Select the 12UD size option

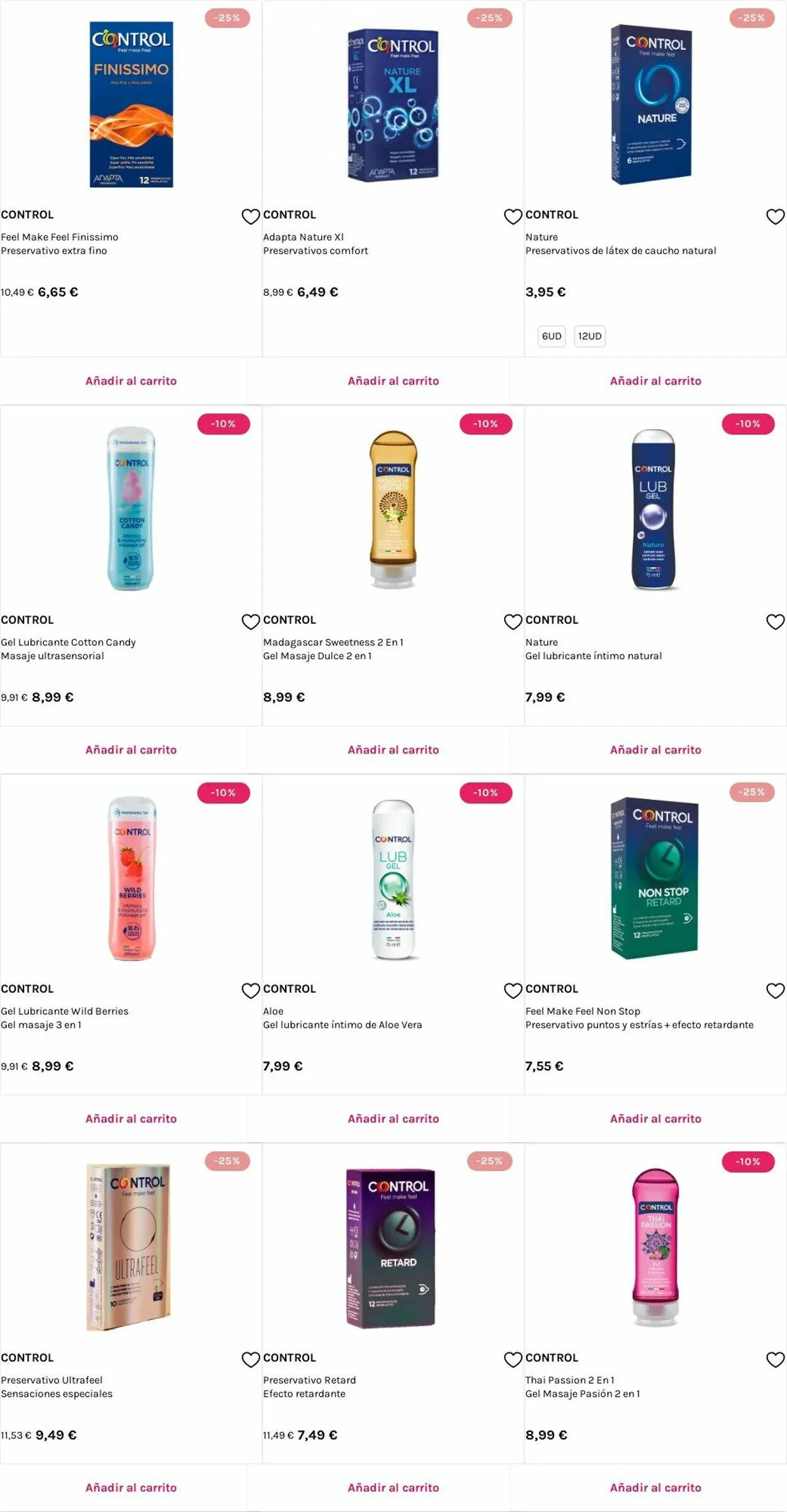(x=589, y=336)
